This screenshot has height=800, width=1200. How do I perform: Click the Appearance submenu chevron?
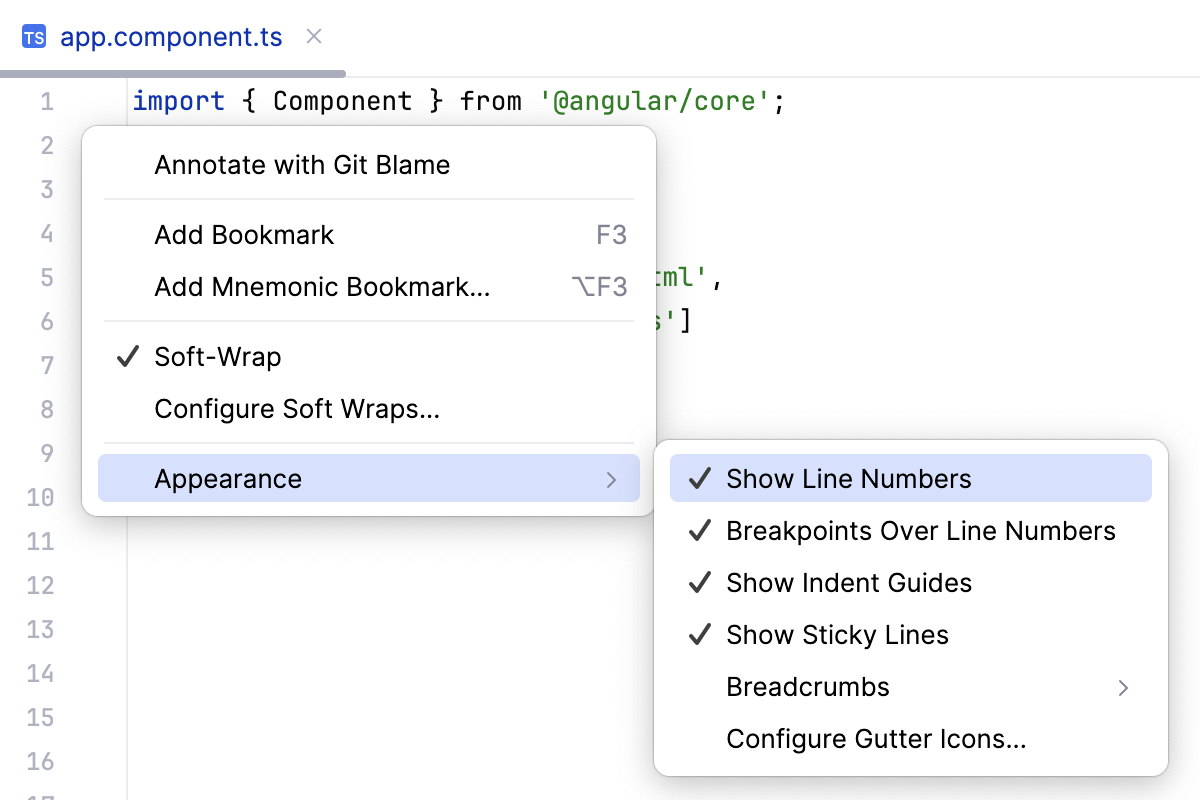pos(611,479)
